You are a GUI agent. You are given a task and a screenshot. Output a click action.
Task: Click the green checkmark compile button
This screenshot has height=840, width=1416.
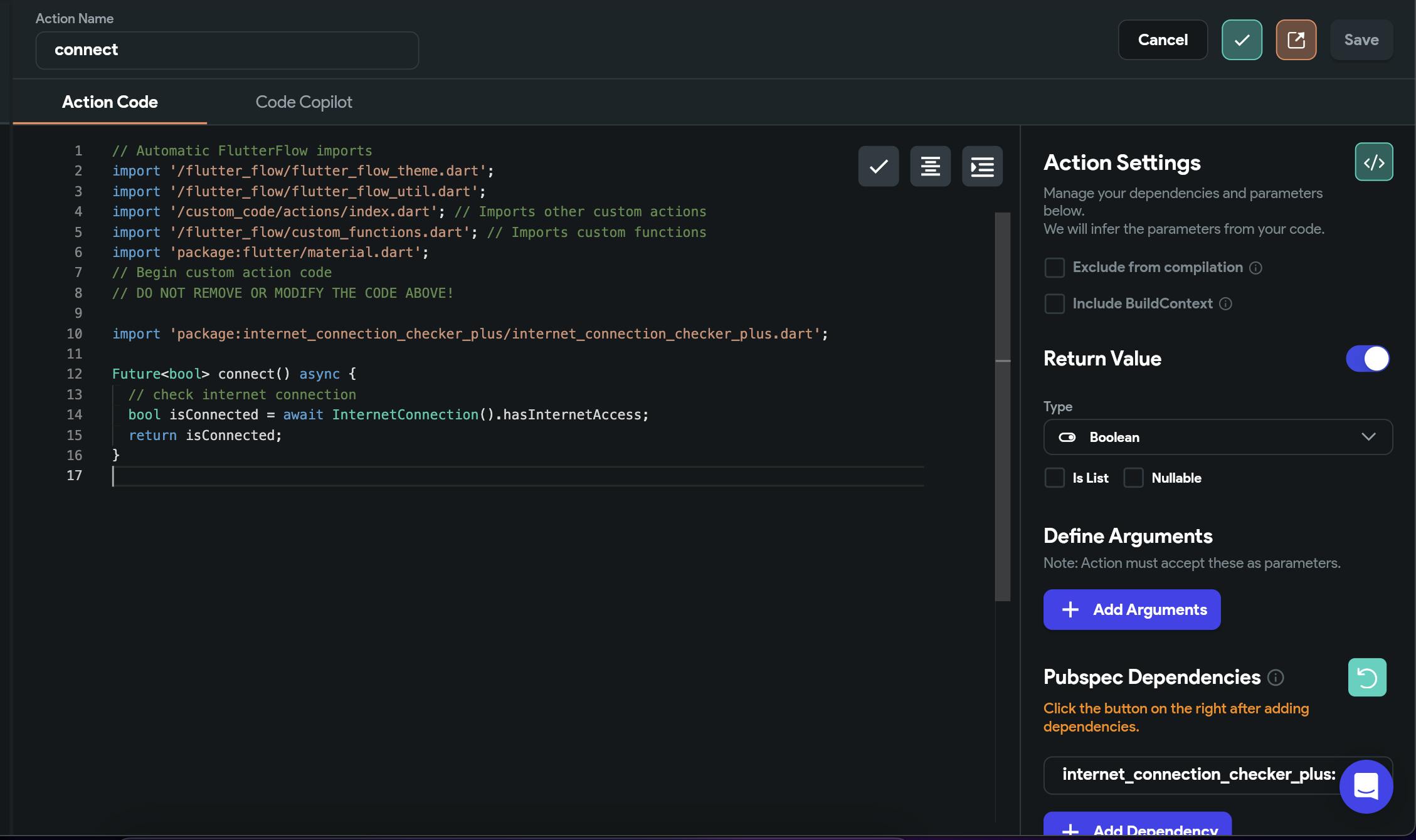[1241, 40]
